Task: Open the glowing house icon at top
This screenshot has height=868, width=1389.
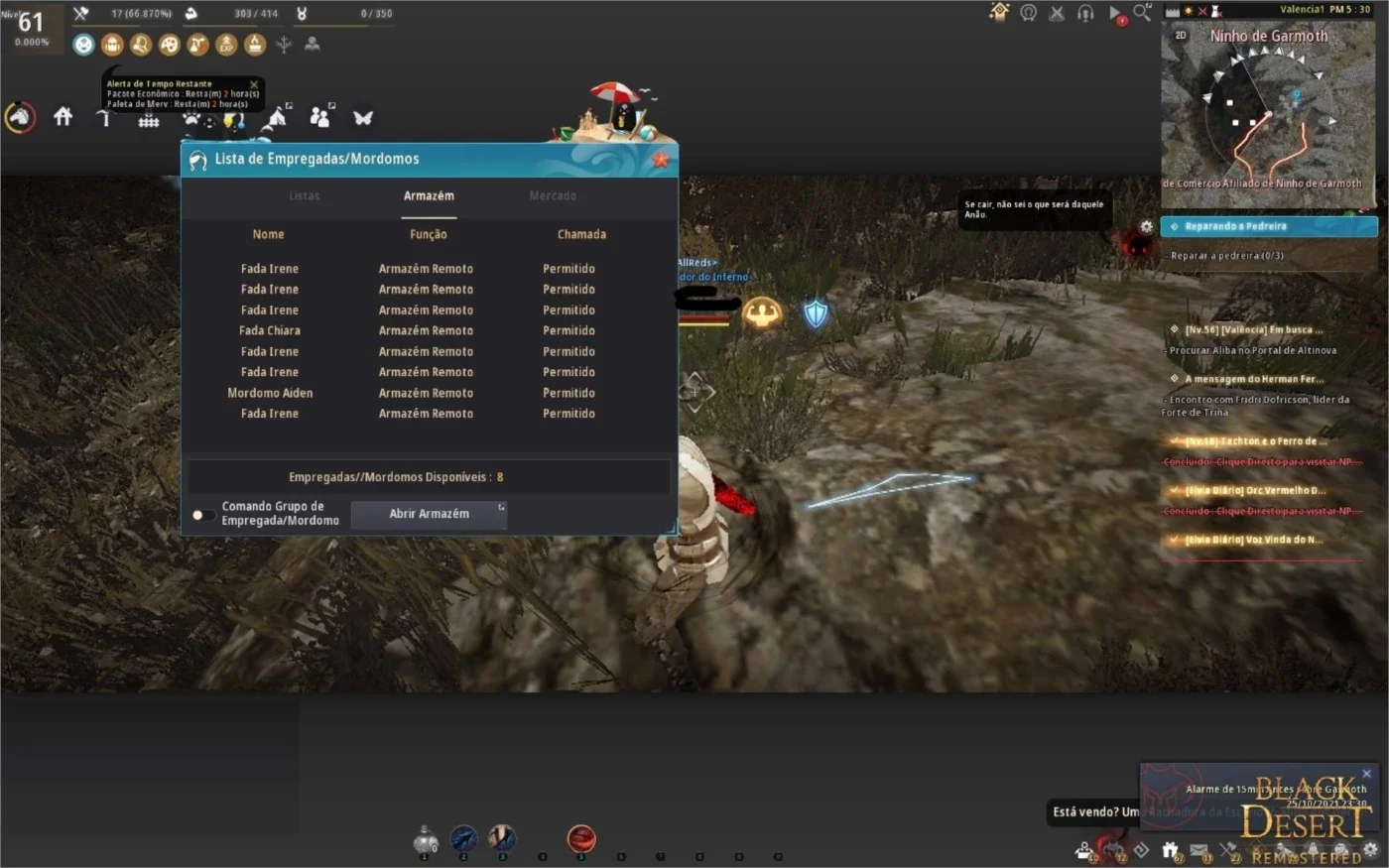Action: pyautogui.click(x=999, y=12)
